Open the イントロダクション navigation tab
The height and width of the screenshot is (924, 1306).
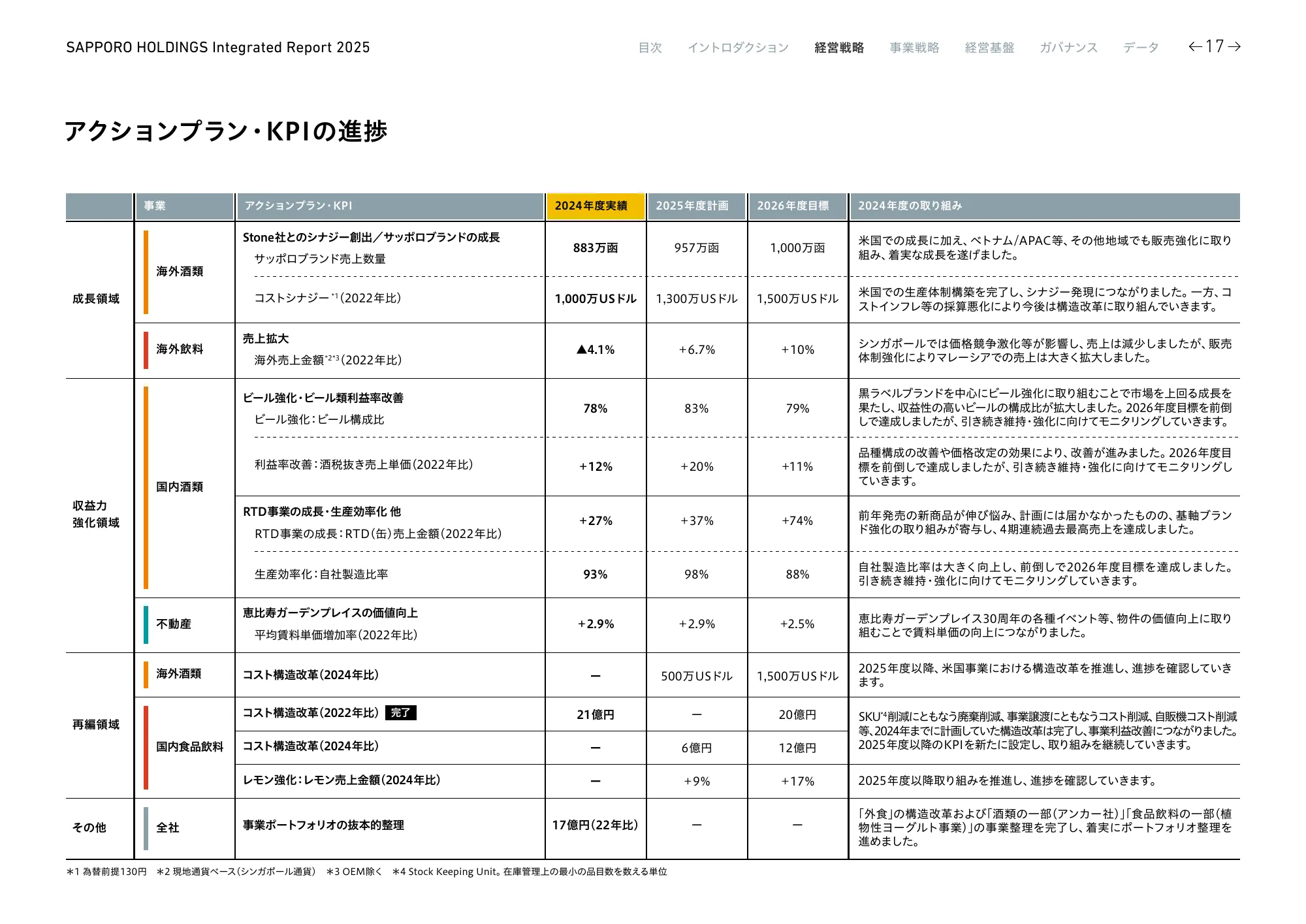click(738, 48)
